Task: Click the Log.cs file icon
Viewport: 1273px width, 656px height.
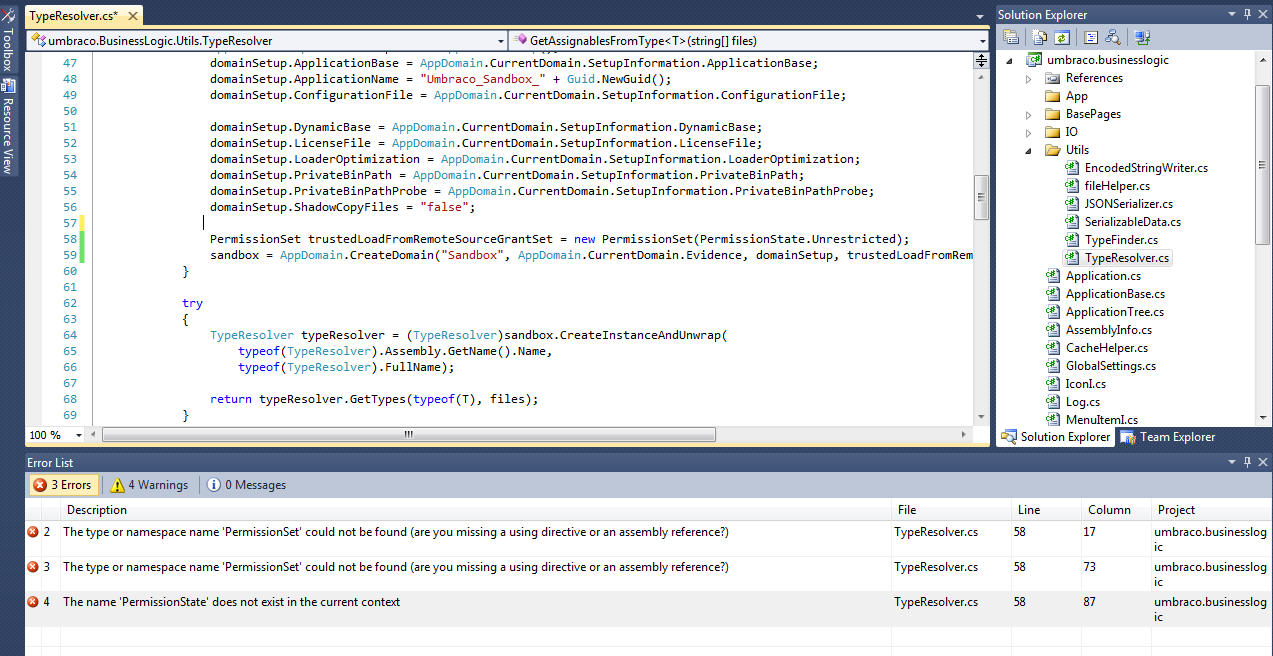Action: (1053, 402)
